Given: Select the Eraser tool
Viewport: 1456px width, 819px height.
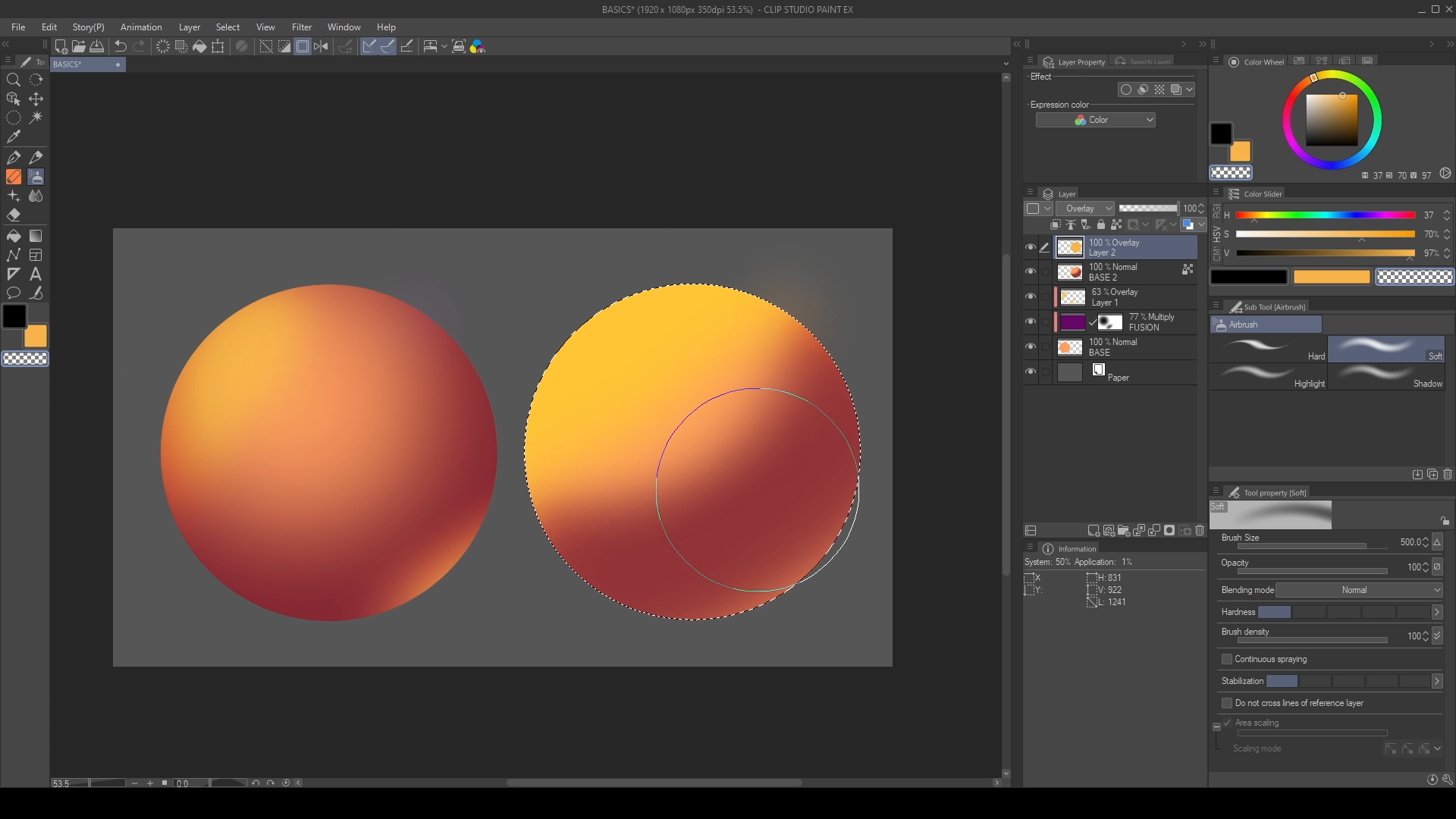Looking at the screenshot, I should click(13, 215).
